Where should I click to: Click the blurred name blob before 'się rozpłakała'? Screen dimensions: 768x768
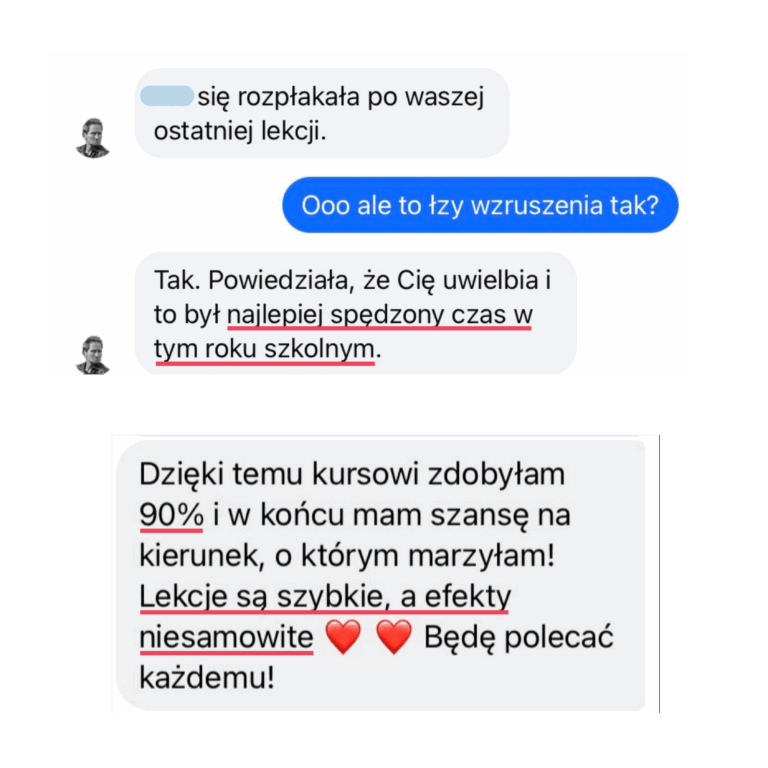[167, 96]
